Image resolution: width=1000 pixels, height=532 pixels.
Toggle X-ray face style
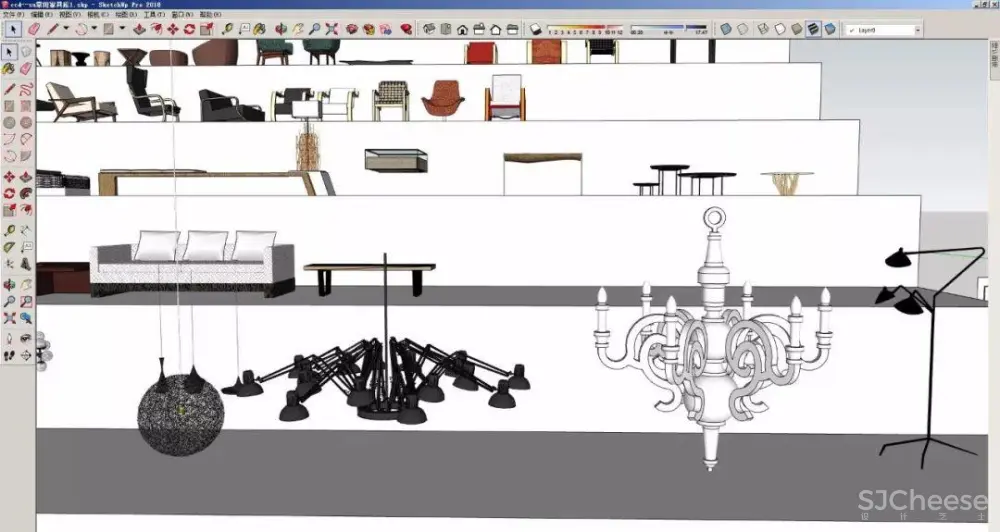tap(726, 30)
